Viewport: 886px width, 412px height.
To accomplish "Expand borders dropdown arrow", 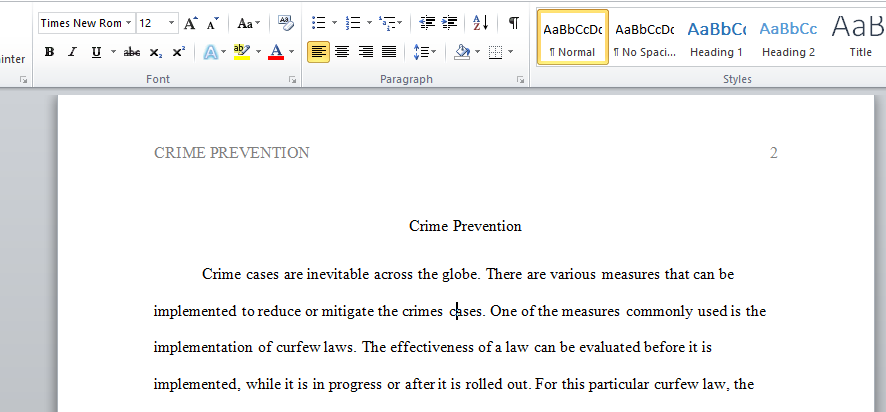I will pos(511,53).
